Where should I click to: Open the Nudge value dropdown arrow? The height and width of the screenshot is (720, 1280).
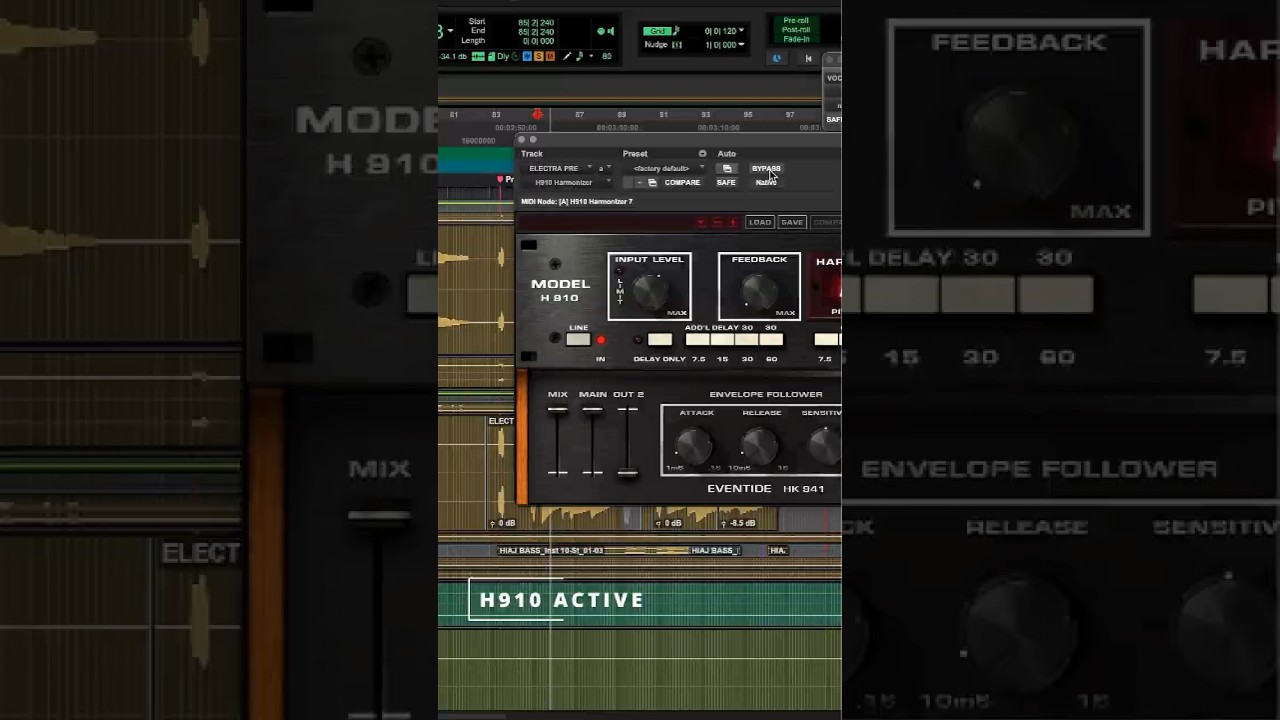tap(741, 45)
